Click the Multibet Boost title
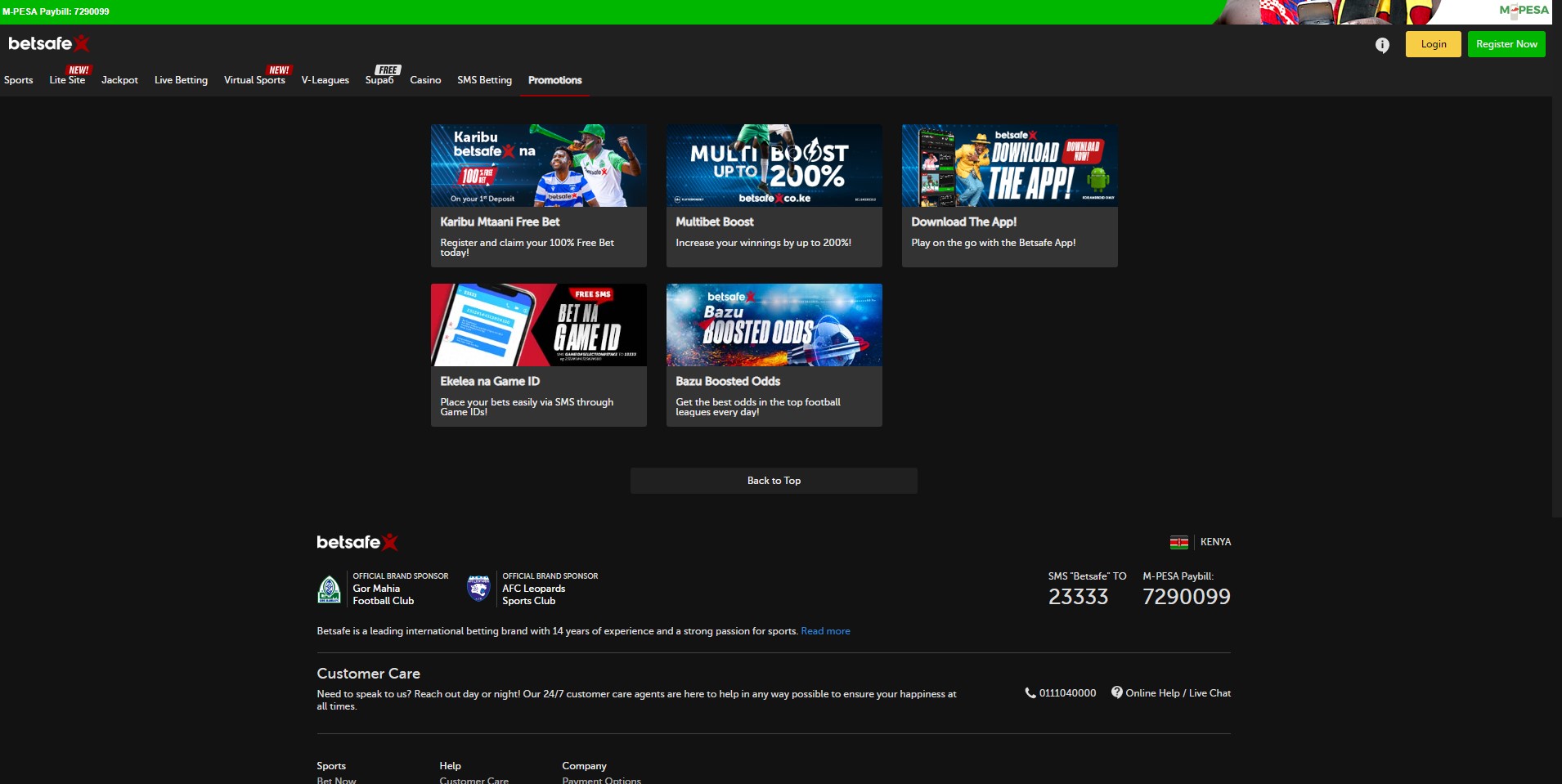This screenshot has height=784, width=1562. (x=715, y=222)
